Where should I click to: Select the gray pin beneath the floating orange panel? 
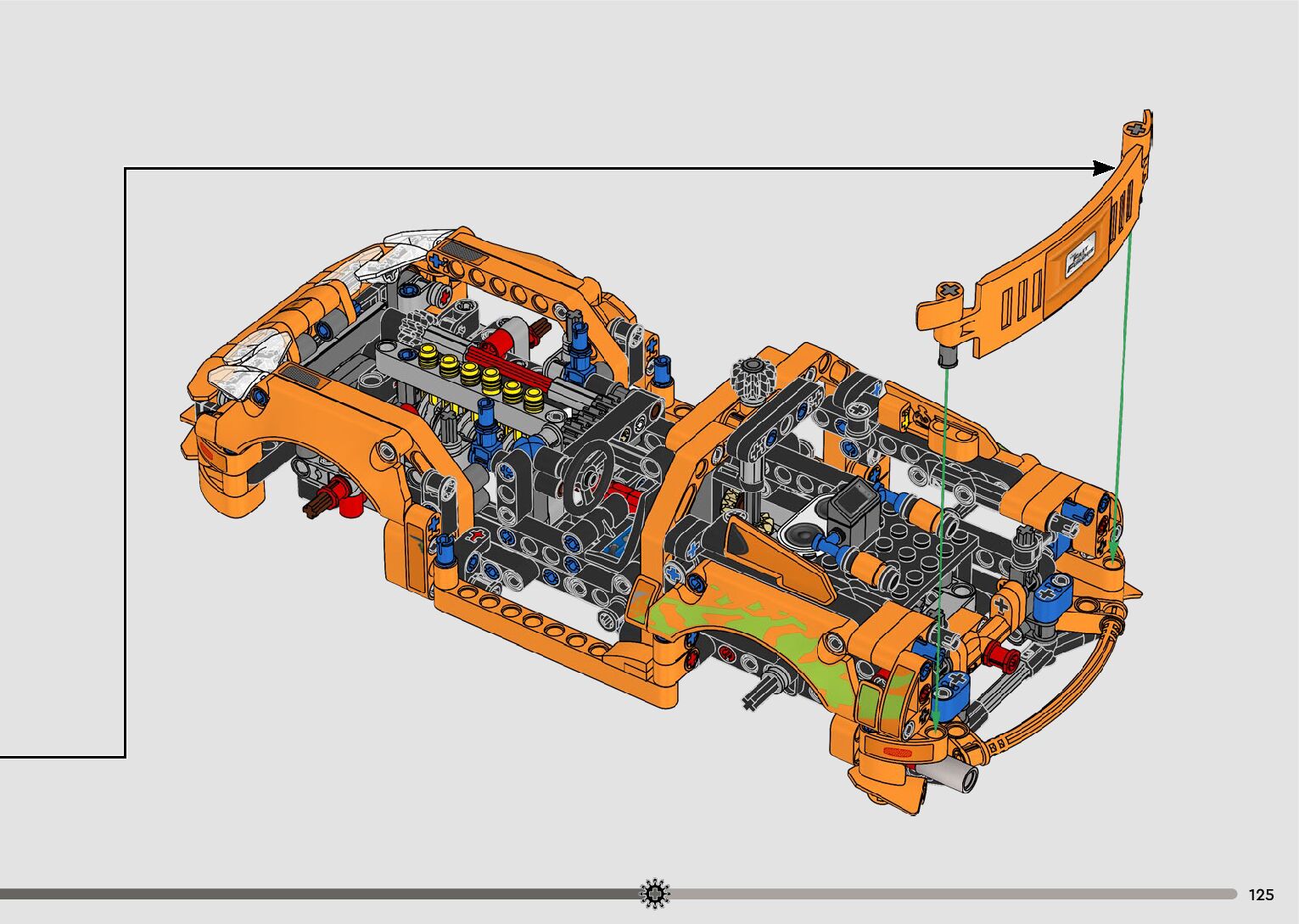pos(946,352)
